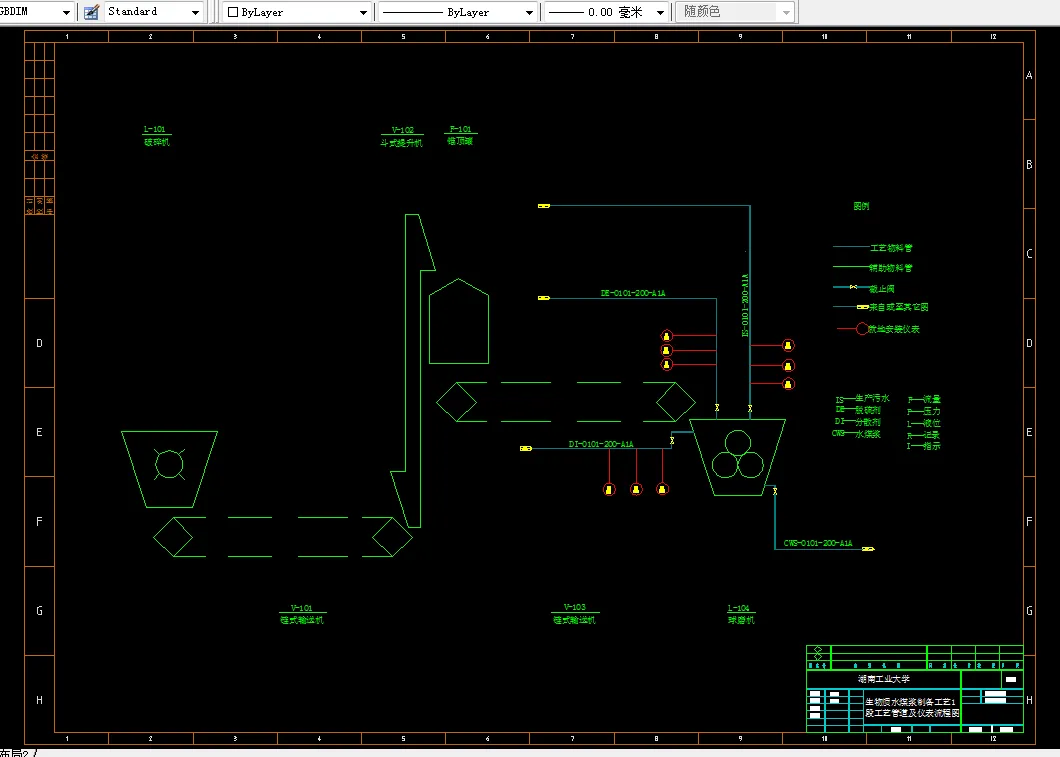Image resolution: width=1060 pixels, height=757 pixels.
Task: Click the white ByLayer color swatch
Action: point(233,12)
